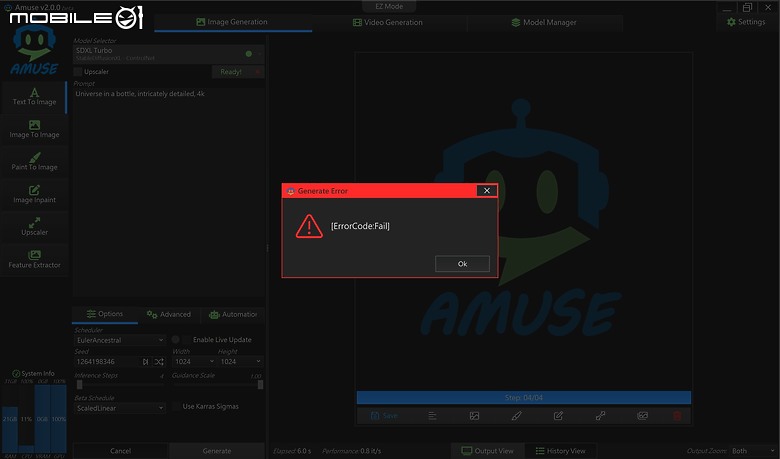Click the System Info checkmark icon
The height and width of the screenshot is (459, 780).
point(16,373)
